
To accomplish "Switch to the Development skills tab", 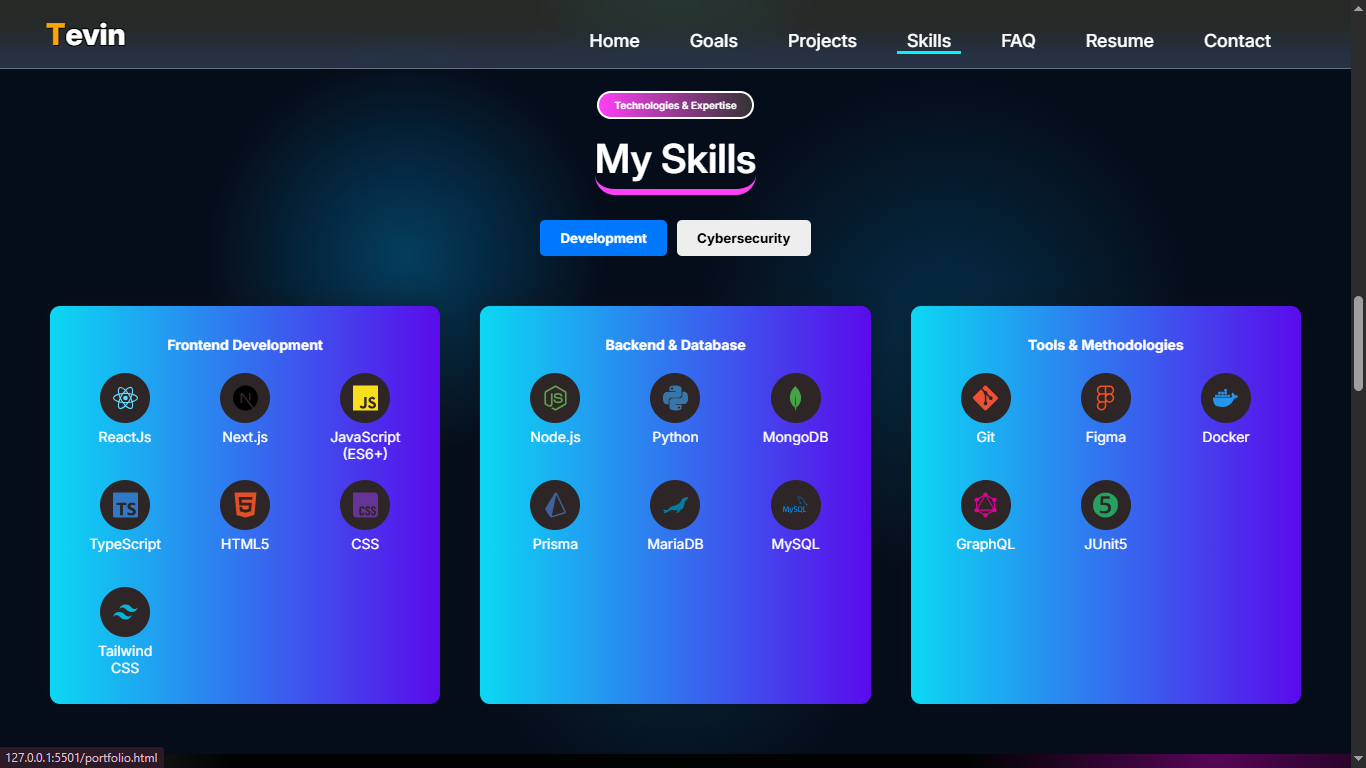I will click(603, 238).
